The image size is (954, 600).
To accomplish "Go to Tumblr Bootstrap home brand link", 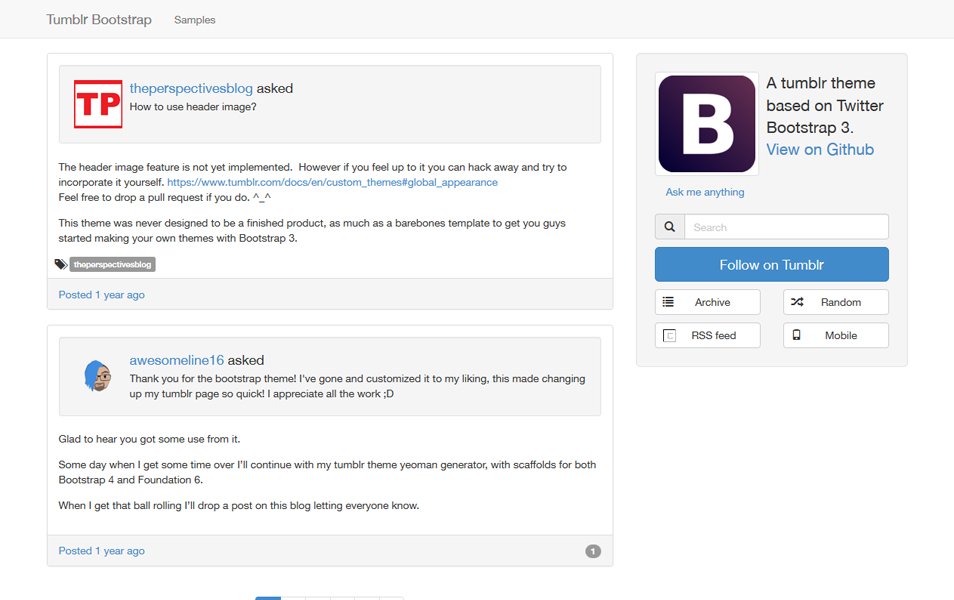I will pyautogui.click(x=99, y=19).
